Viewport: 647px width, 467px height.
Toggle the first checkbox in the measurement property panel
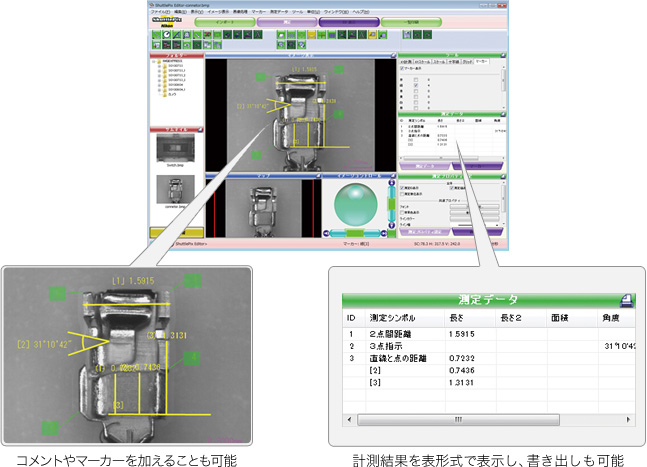pos(402,187)
